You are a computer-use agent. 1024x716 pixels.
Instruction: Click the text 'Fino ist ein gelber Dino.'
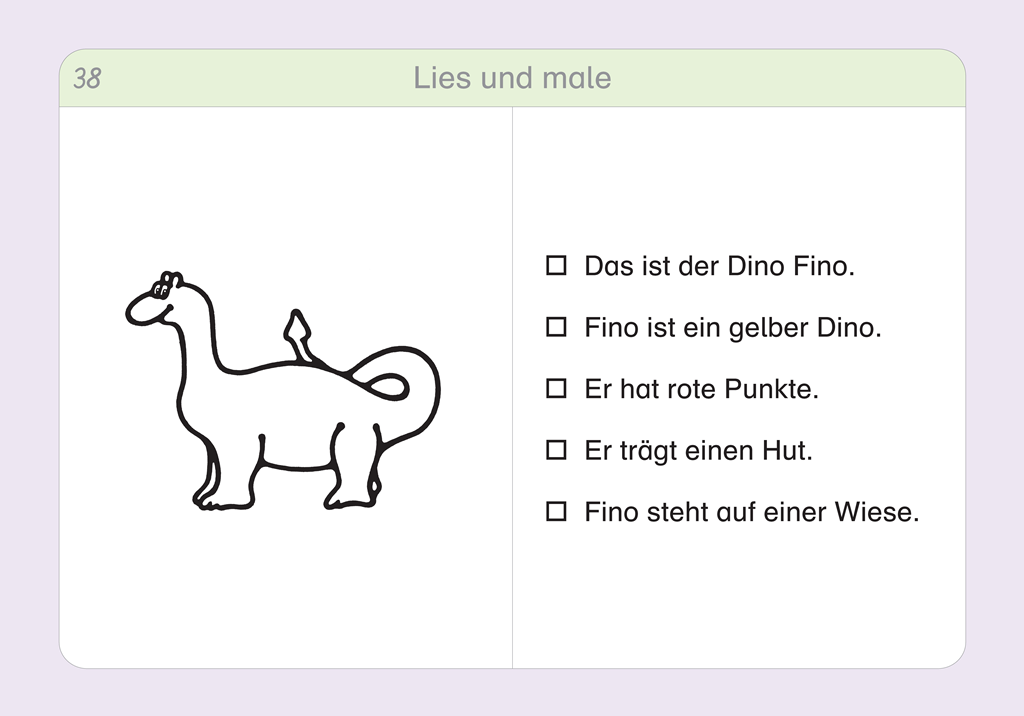point(733,328)
